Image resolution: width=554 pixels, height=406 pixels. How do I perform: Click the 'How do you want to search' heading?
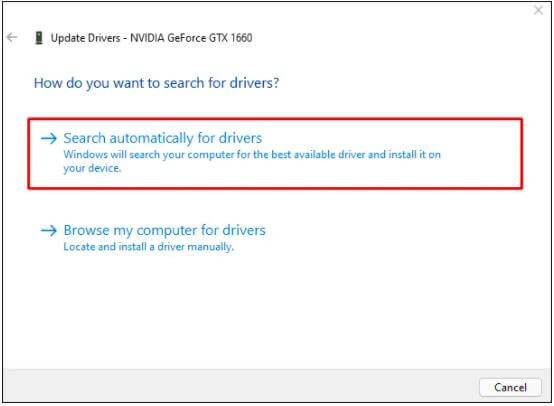(x=156, y=83)
